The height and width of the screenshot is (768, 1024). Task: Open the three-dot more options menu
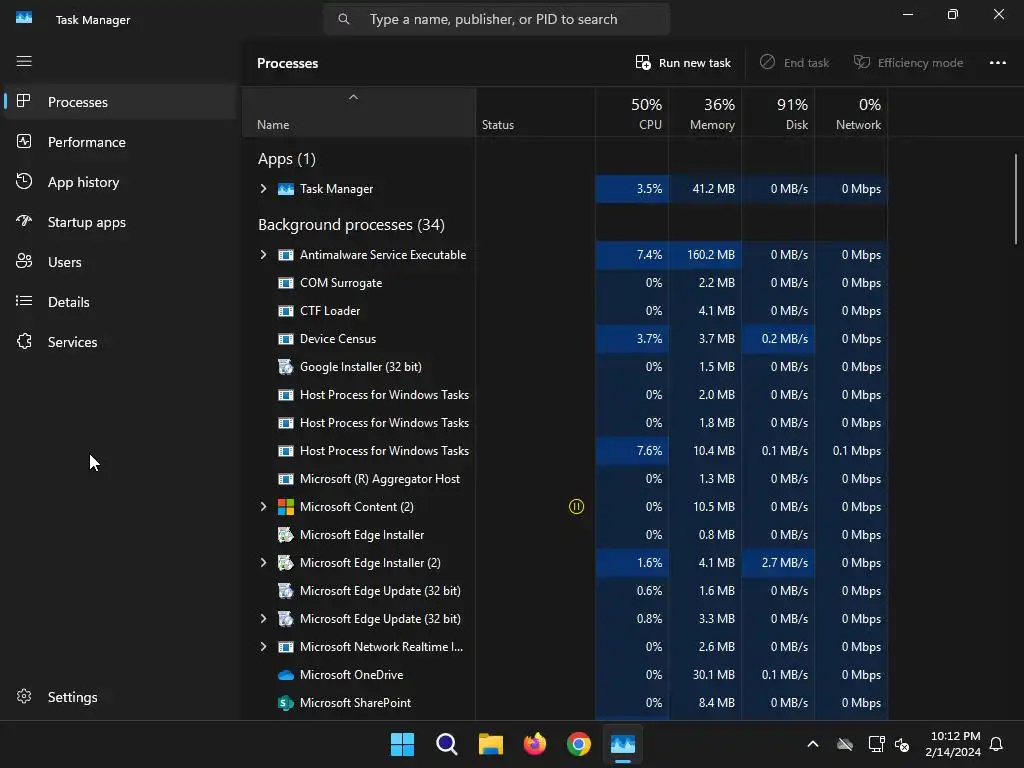coord(997,63)
